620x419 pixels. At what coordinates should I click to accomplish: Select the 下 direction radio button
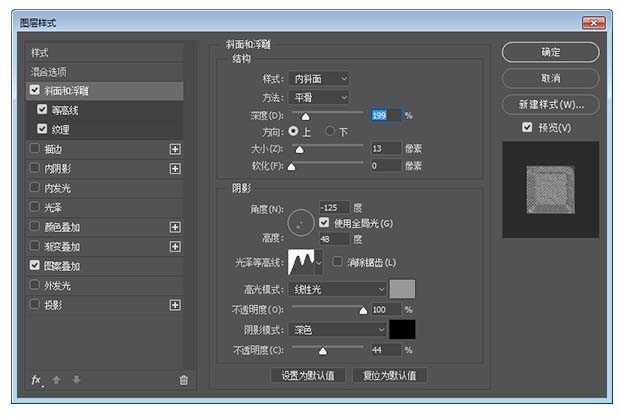pos(329,131)
